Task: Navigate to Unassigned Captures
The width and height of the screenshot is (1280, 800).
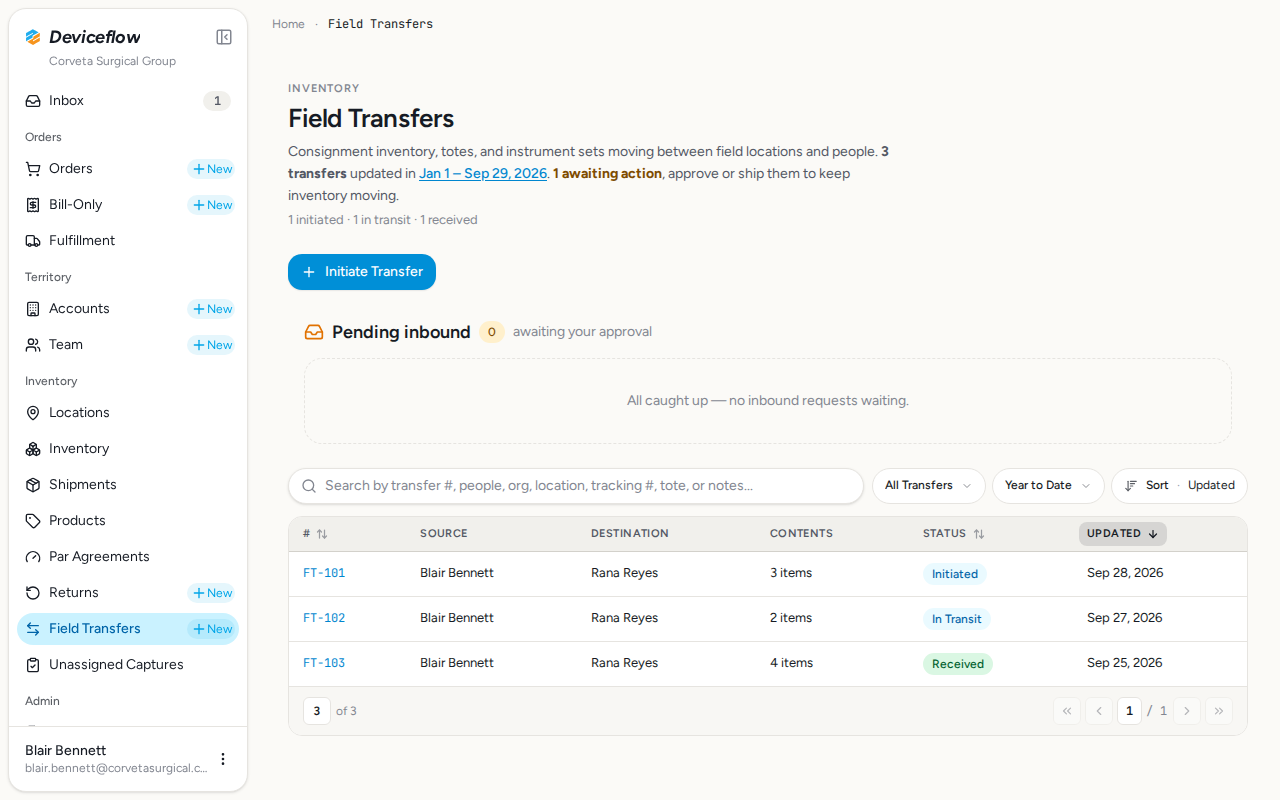Action: 128,665
